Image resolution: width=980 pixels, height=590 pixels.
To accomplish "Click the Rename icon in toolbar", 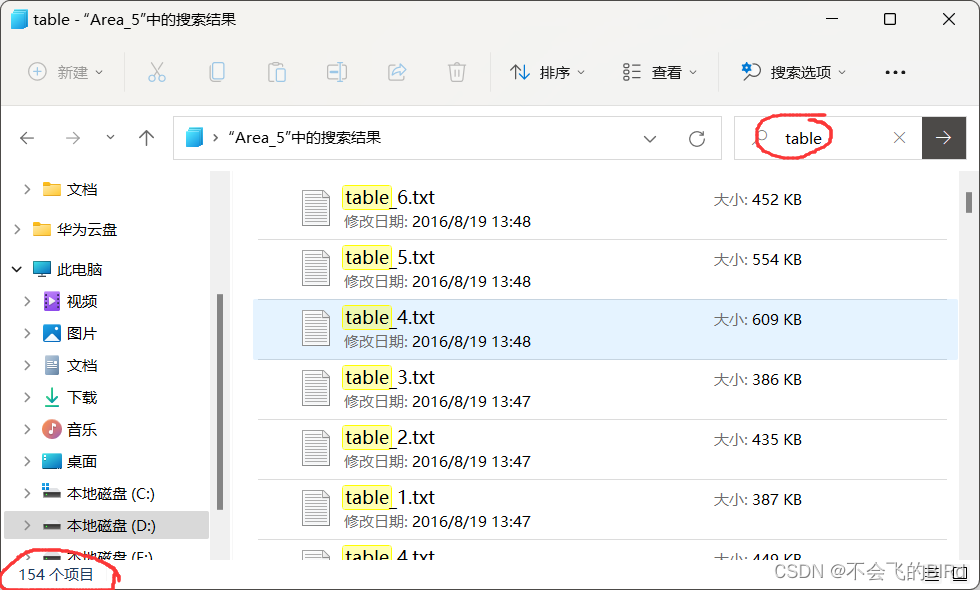I will [x=337, y=72].
